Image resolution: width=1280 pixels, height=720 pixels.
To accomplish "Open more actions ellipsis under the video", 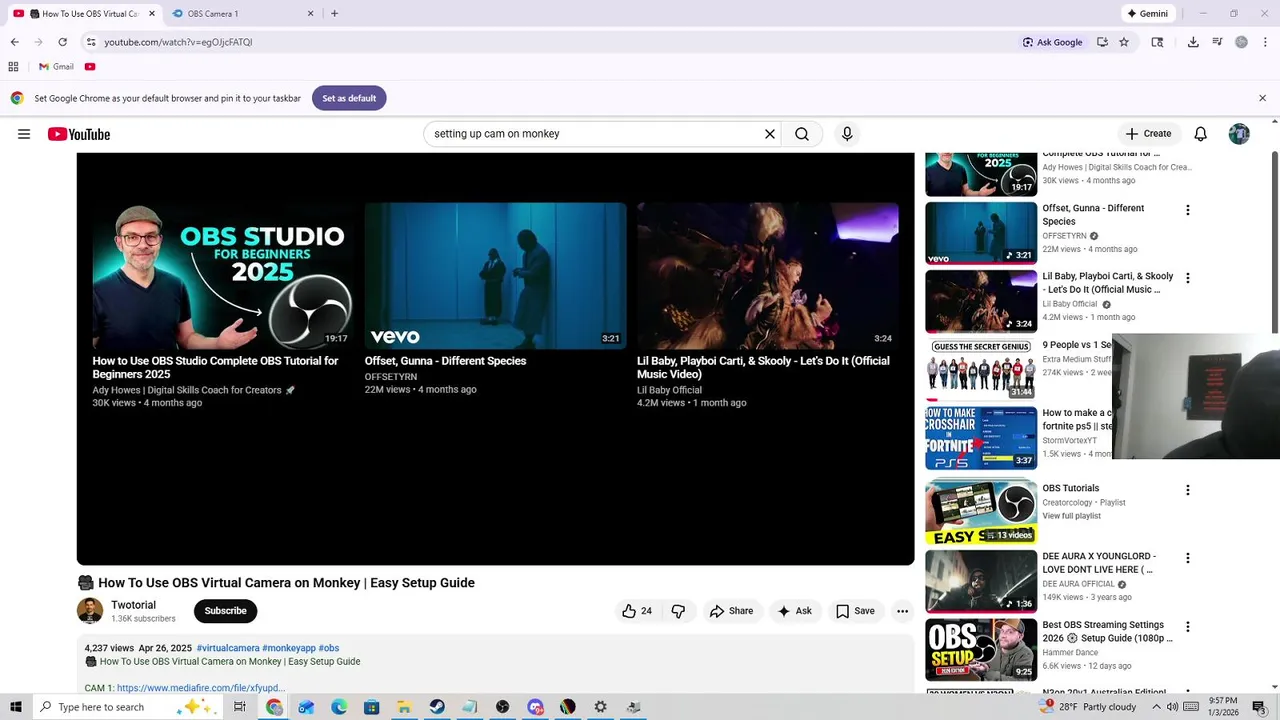I will point(902,611).
